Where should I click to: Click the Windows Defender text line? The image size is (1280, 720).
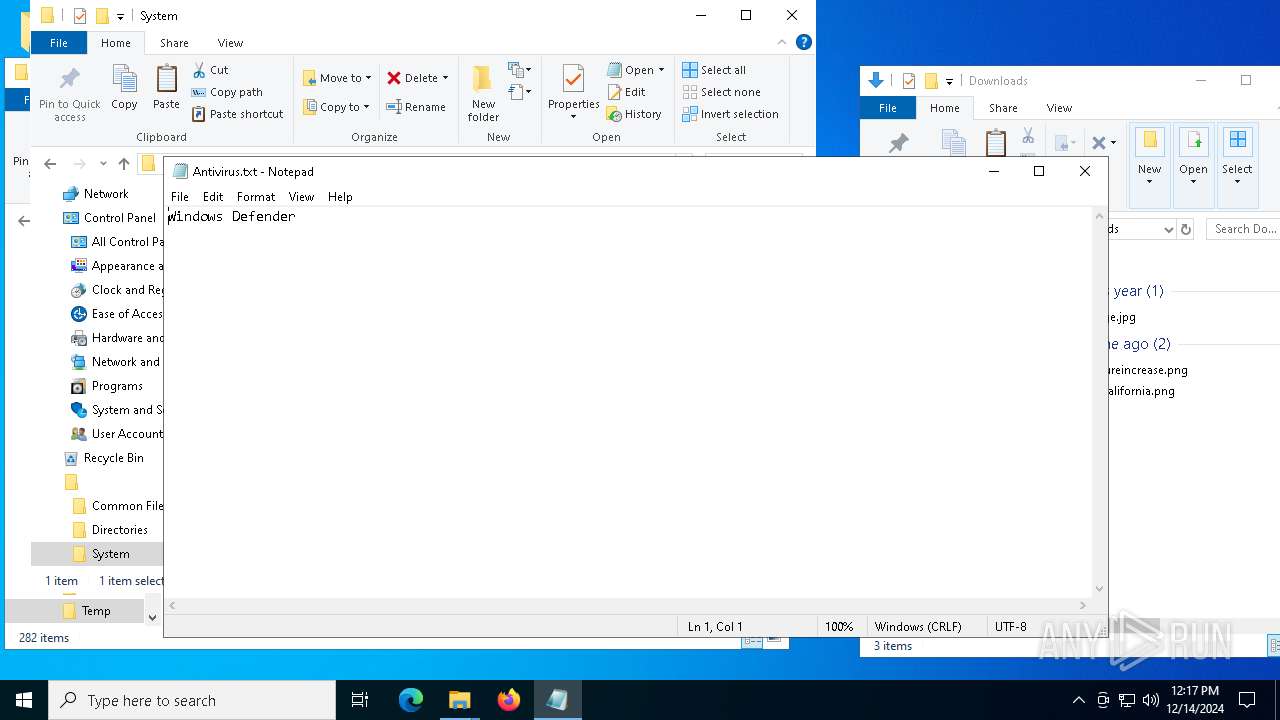[x=231, y=216]
